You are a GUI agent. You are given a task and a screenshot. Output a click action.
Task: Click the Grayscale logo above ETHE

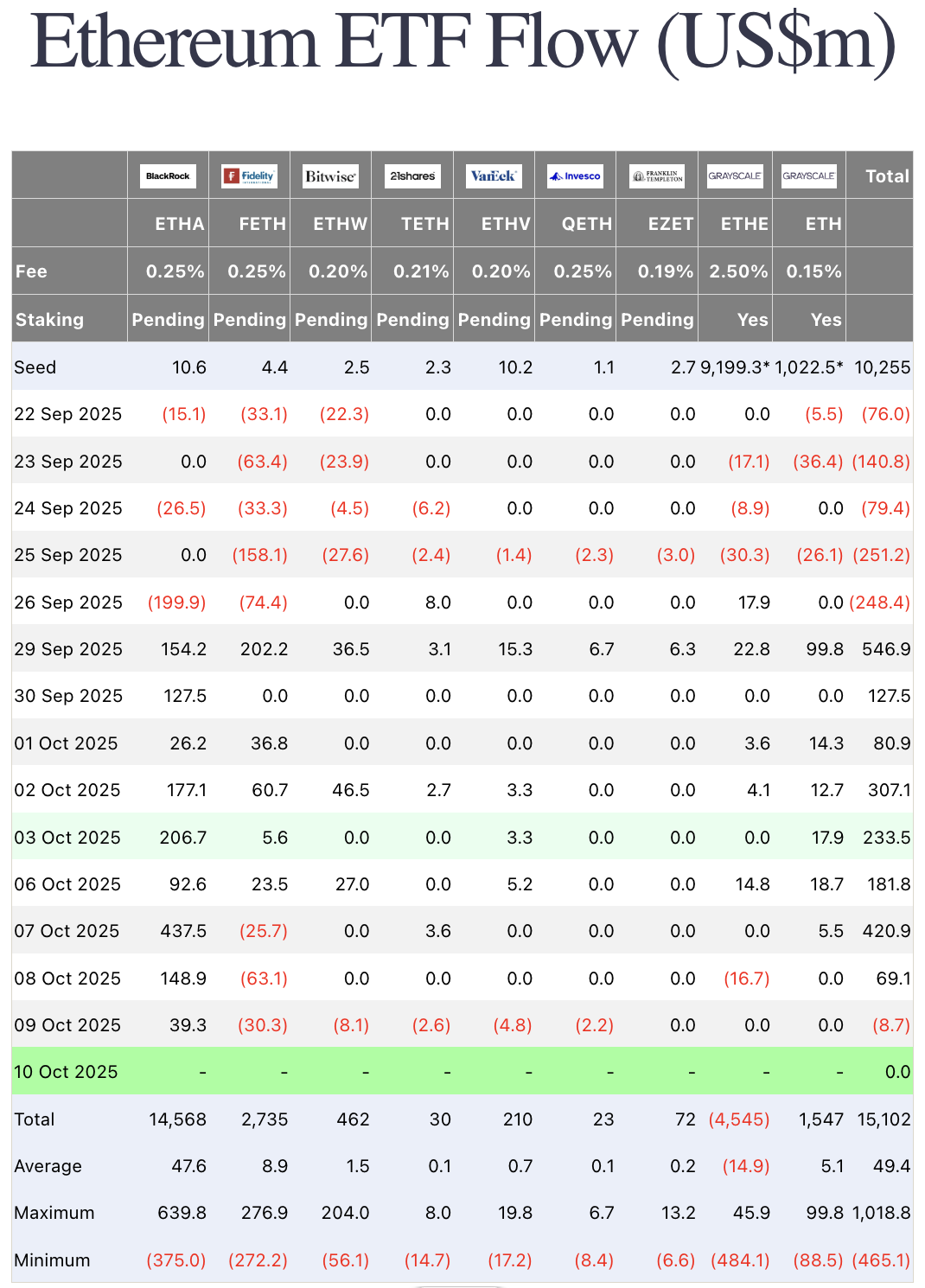[735, 176]
